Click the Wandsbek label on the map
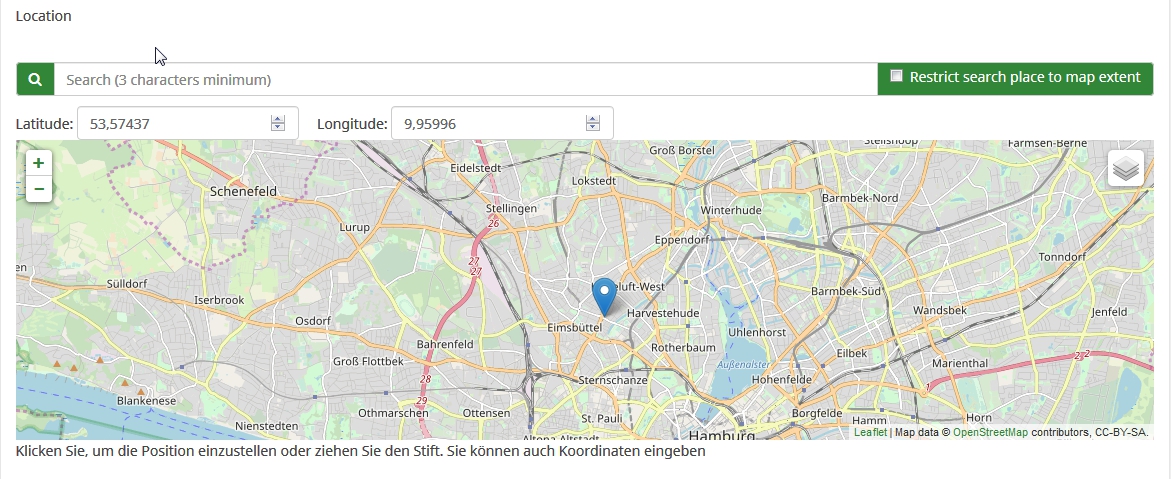This screenshot has width=1171, height=479. click(x=941, y=311)
